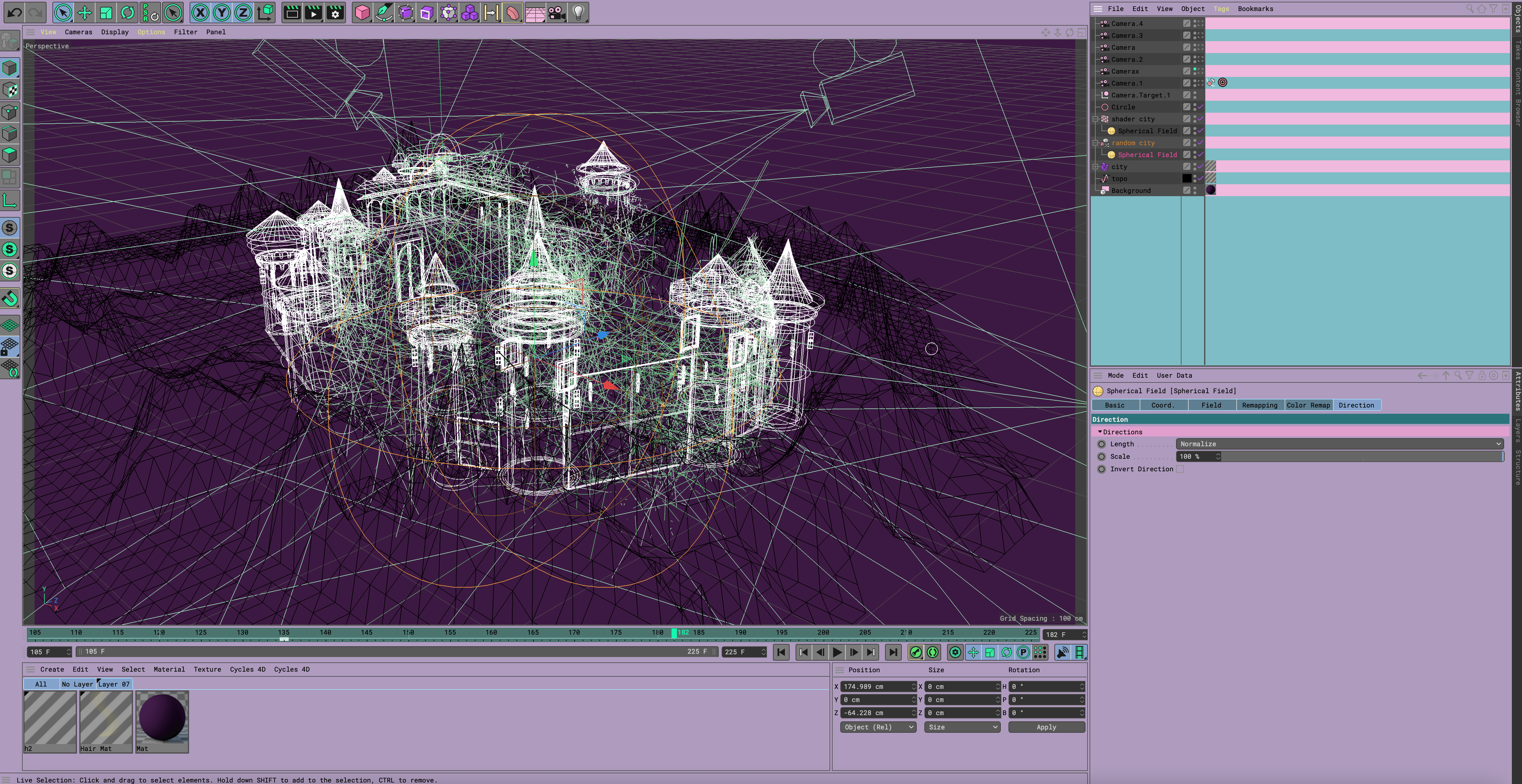
Task: Open Render Settings from the toolbar
Action: click(335, 12)
